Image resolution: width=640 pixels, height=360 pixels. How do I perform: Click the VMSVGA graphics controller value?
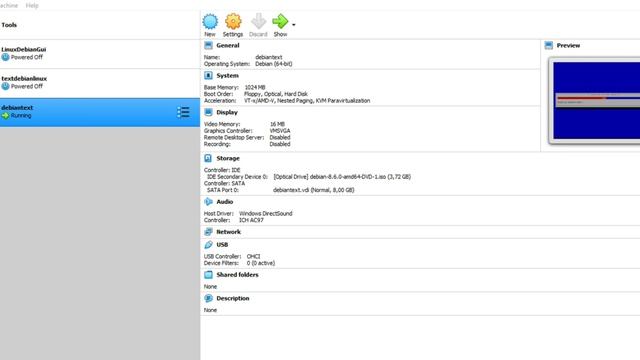[280, 131]
